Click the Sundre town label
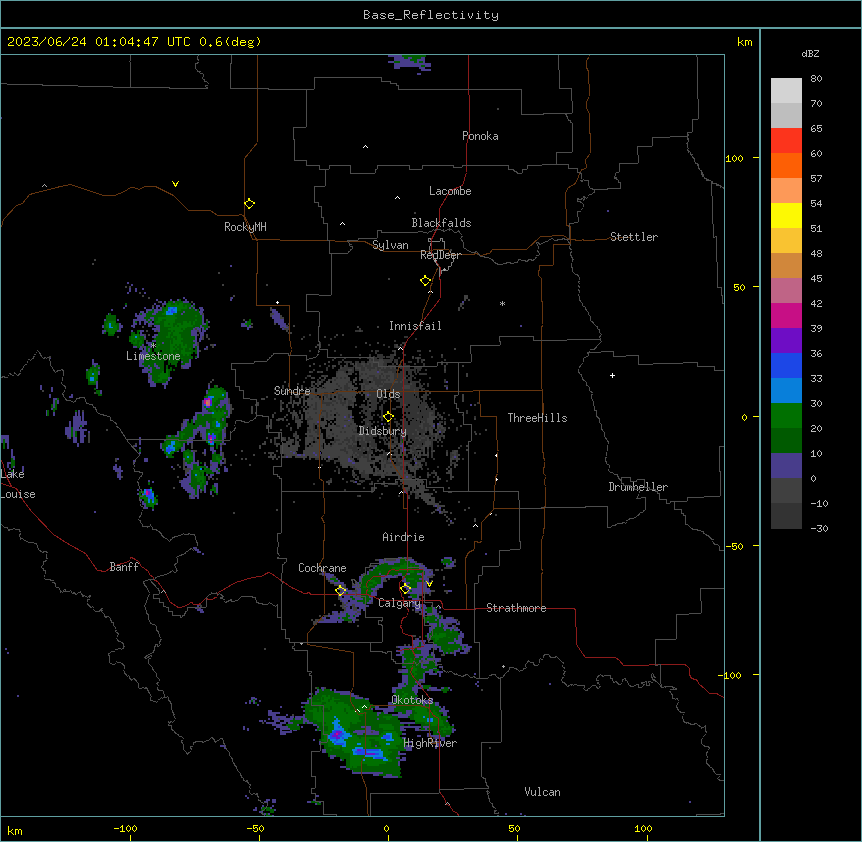Viewport: 862px width, 842px height. 292,391
